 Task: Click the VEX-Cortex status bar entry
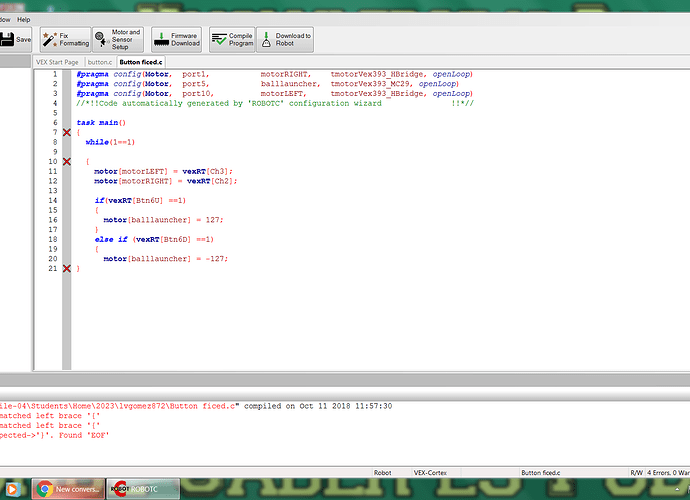430,473
